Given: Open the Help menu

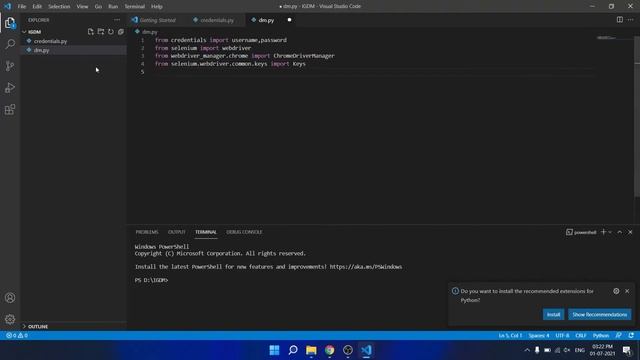Looking at the screenshot, I should 157,6.
